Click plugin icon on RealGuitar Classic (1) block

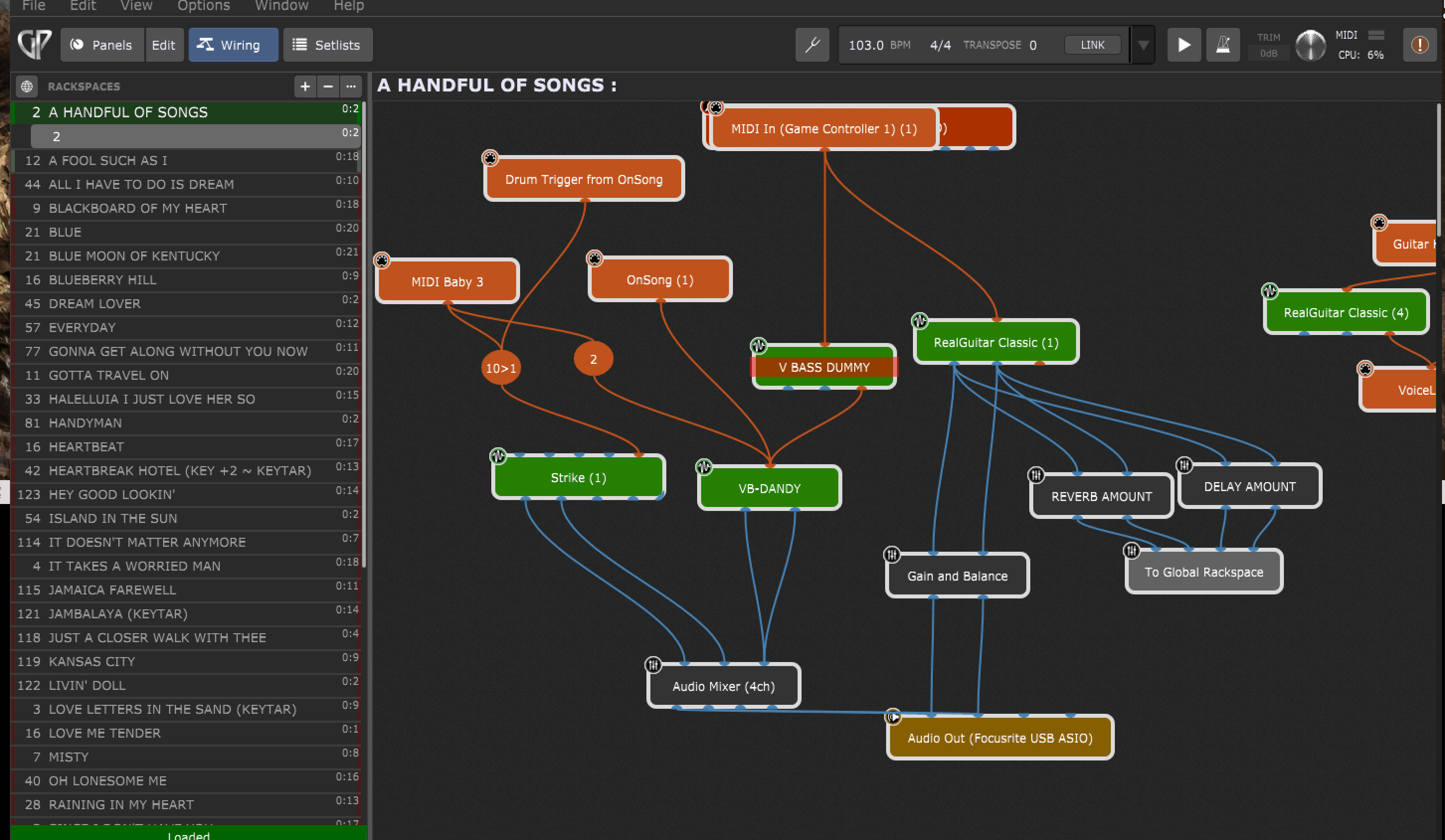click(920, 320)
